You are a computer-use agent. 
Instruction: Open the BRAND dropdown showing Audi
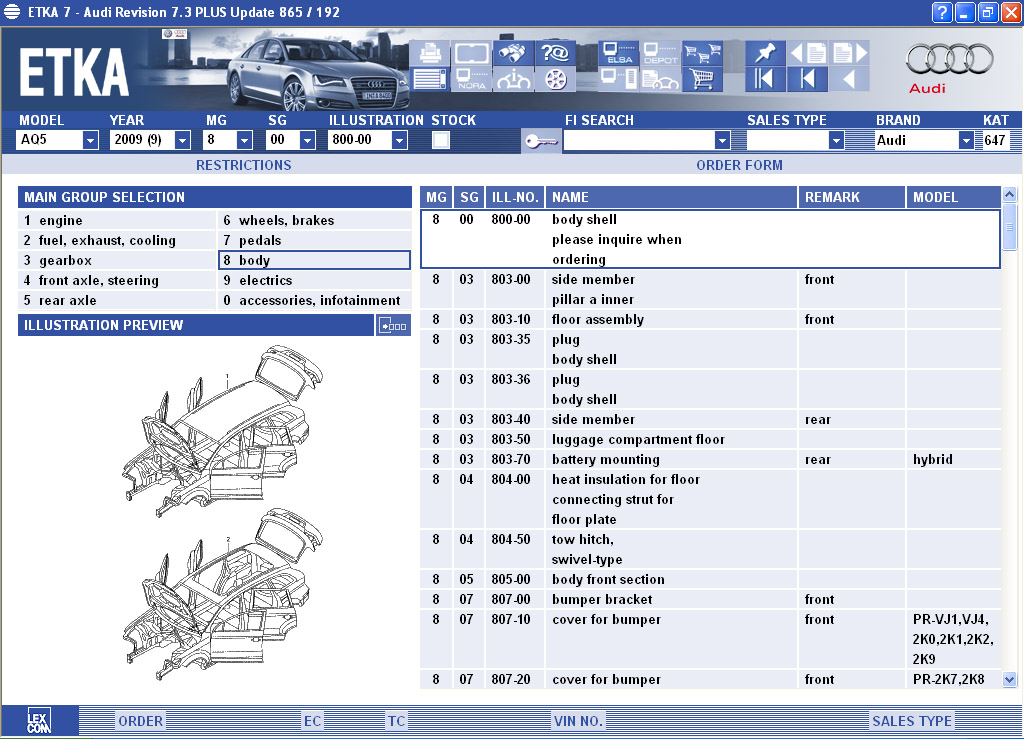(924, 140)
